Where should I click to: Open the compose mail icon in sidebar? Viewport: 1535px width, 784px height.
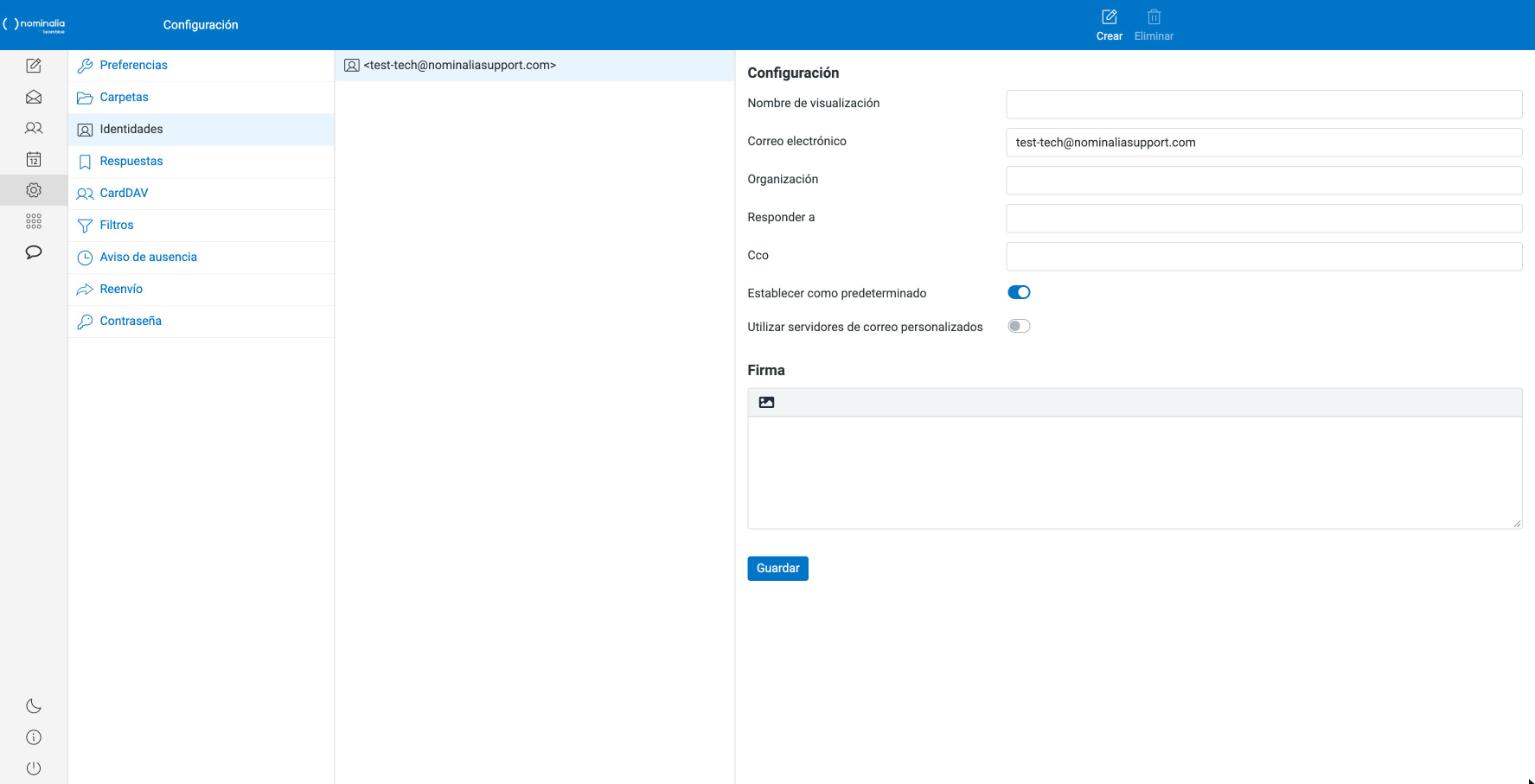click(x=33, y=66)
